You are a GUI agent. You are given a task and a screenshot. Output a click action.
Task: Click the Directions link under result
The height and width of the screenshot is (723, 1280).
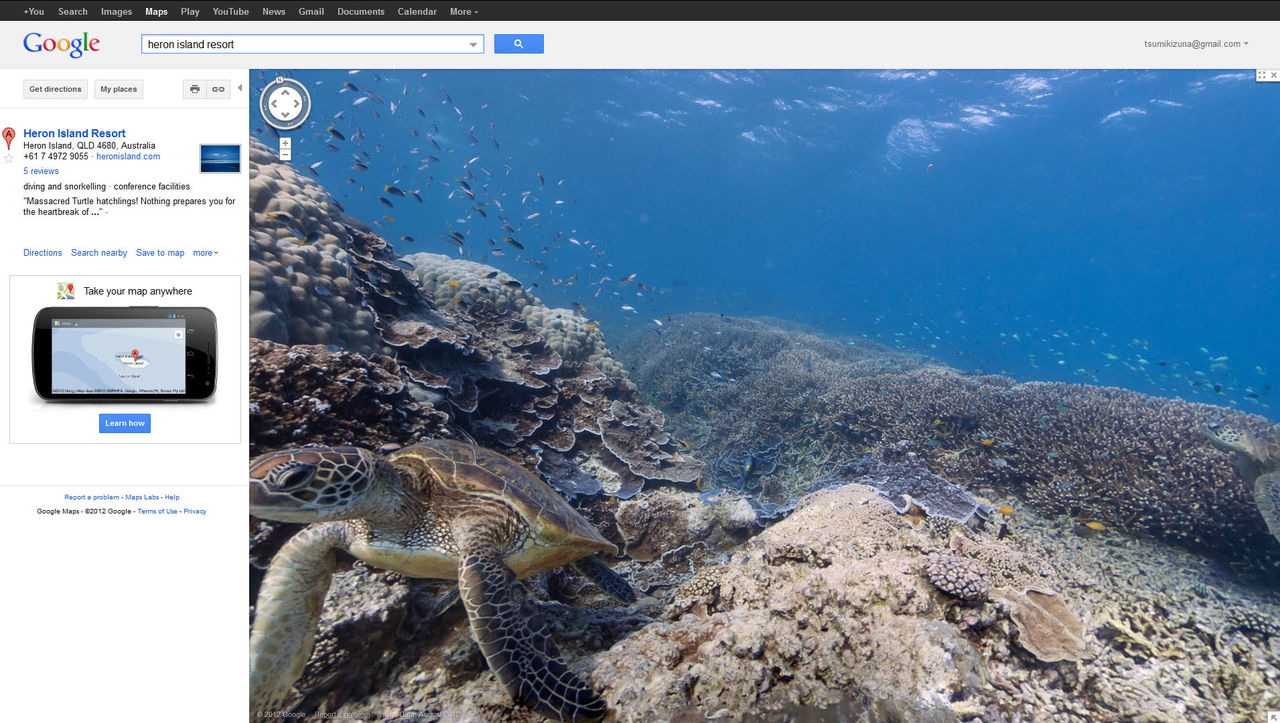click(43, 253)
